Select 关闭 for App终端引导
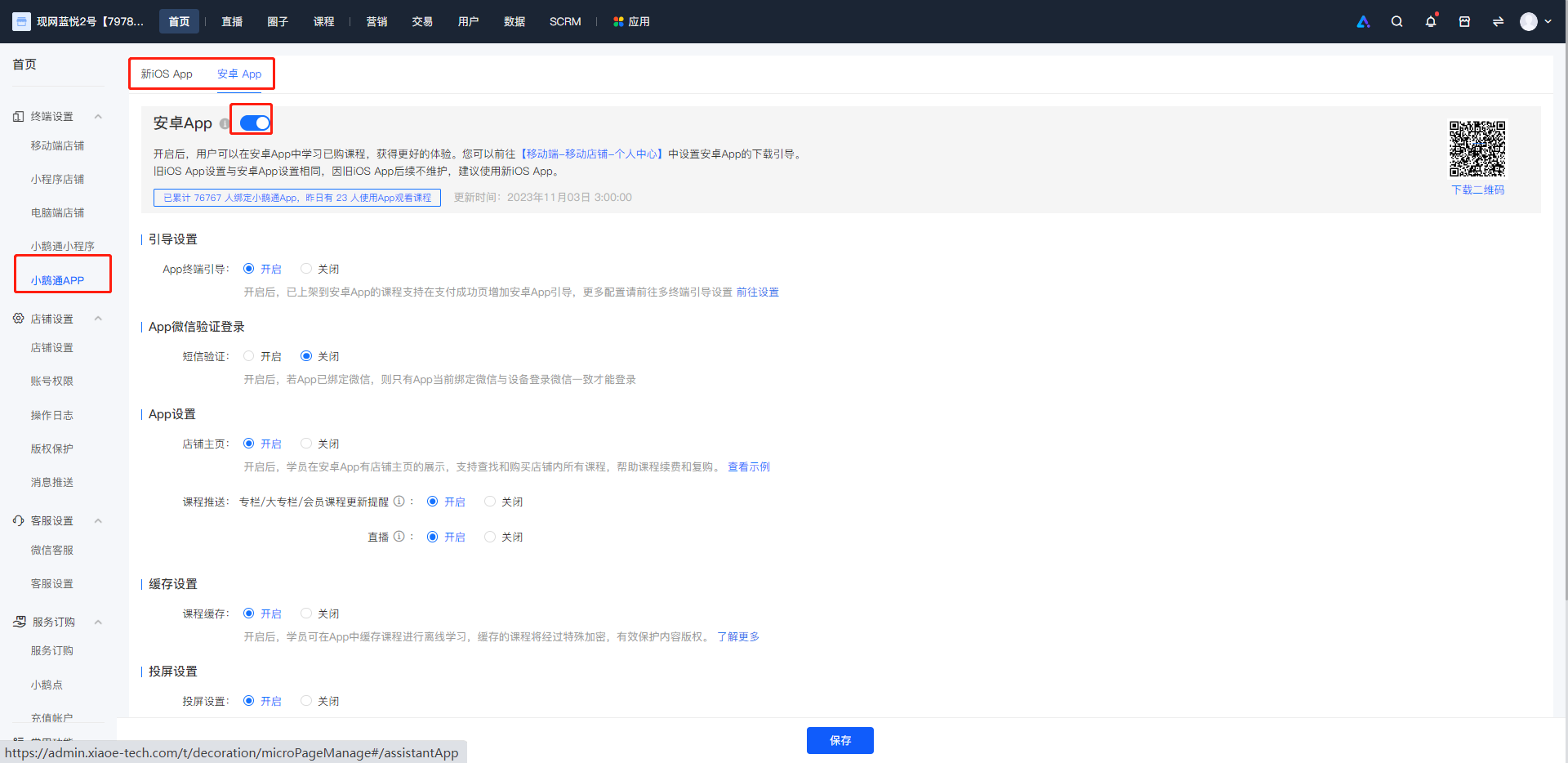1568x763 pixels. (306, 269)
